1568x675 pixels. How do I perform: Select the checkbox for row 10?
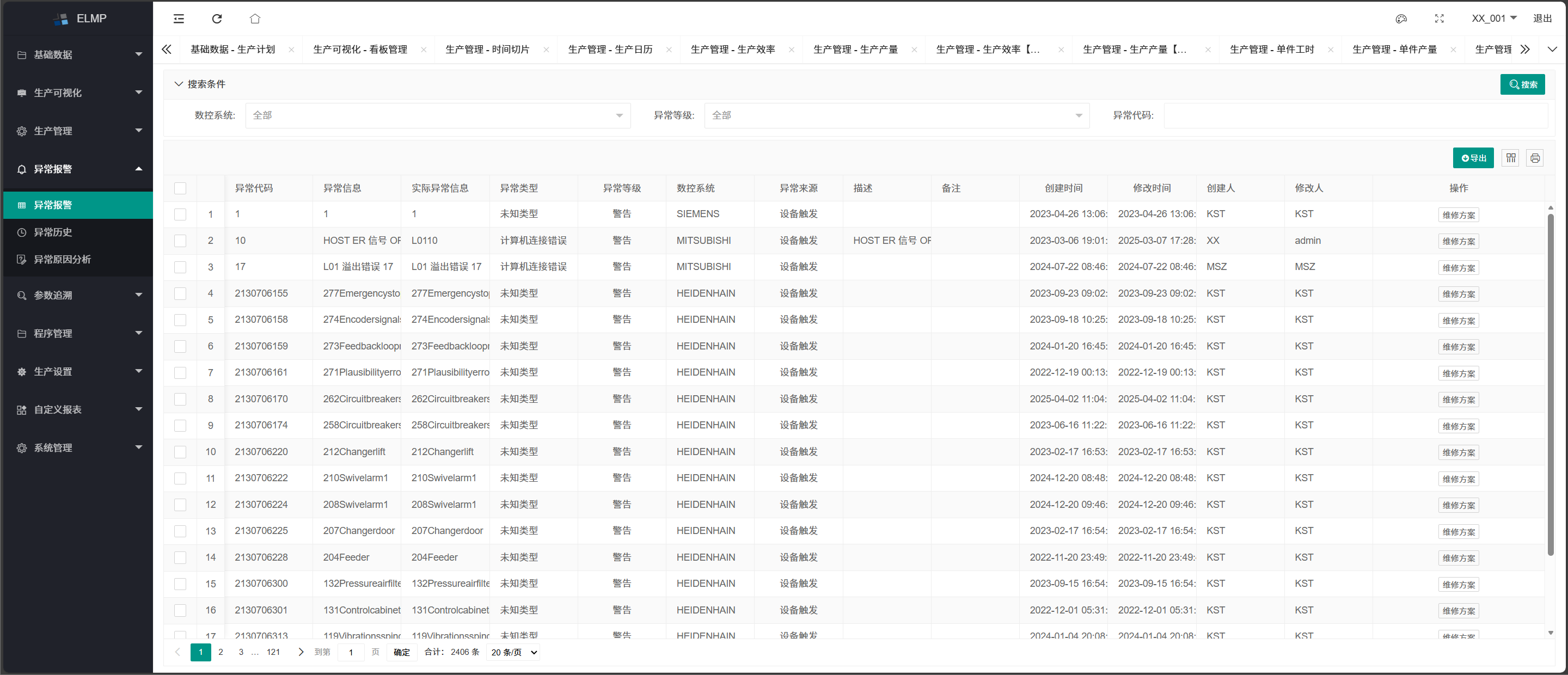point(180,452)
